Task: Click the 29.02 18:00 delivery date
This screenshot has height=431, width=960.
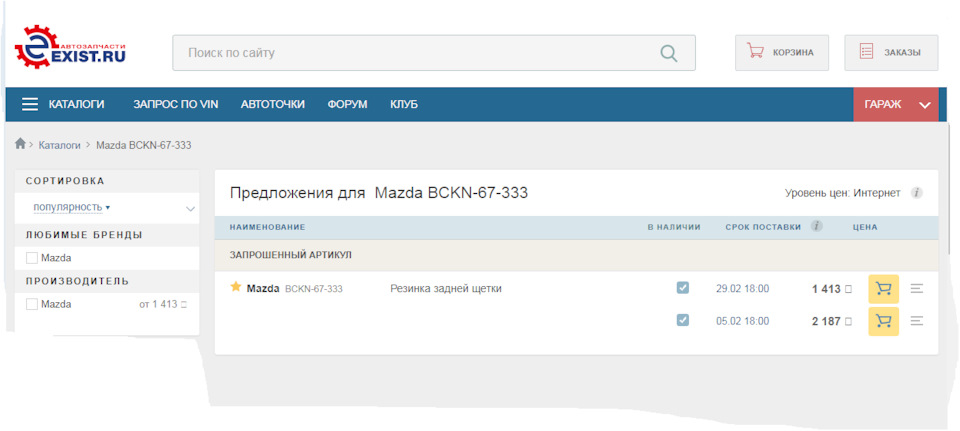Action: (743, 289)
